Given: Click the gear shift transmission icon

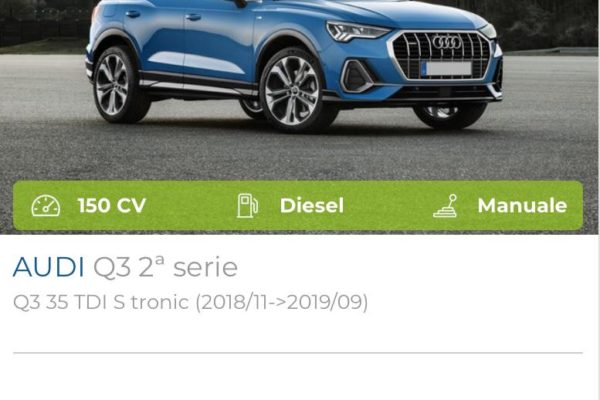Looking at the screenshot, I should [445, 206].
